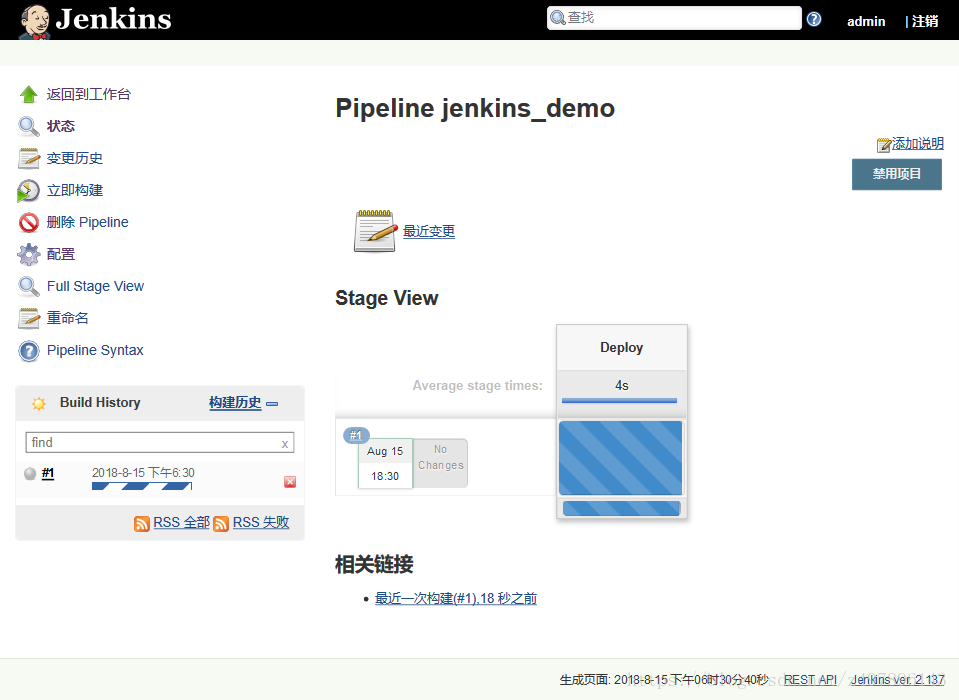The image size is (959, 700).
Task: Open the 状态 page link
Action: (61, 126)
